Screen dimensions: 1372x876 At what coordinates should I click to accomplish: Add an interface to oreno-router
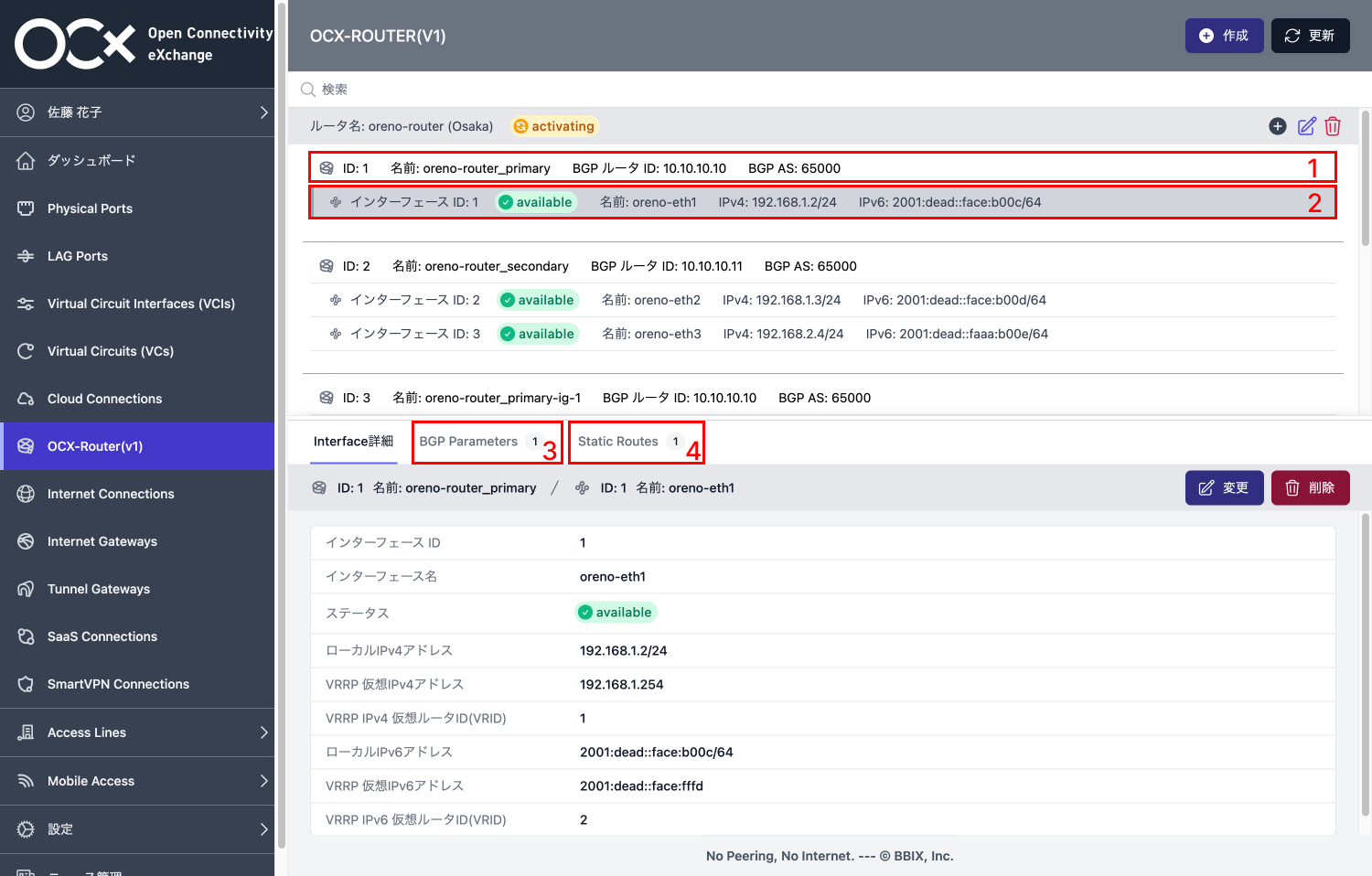coord(1278,126)
